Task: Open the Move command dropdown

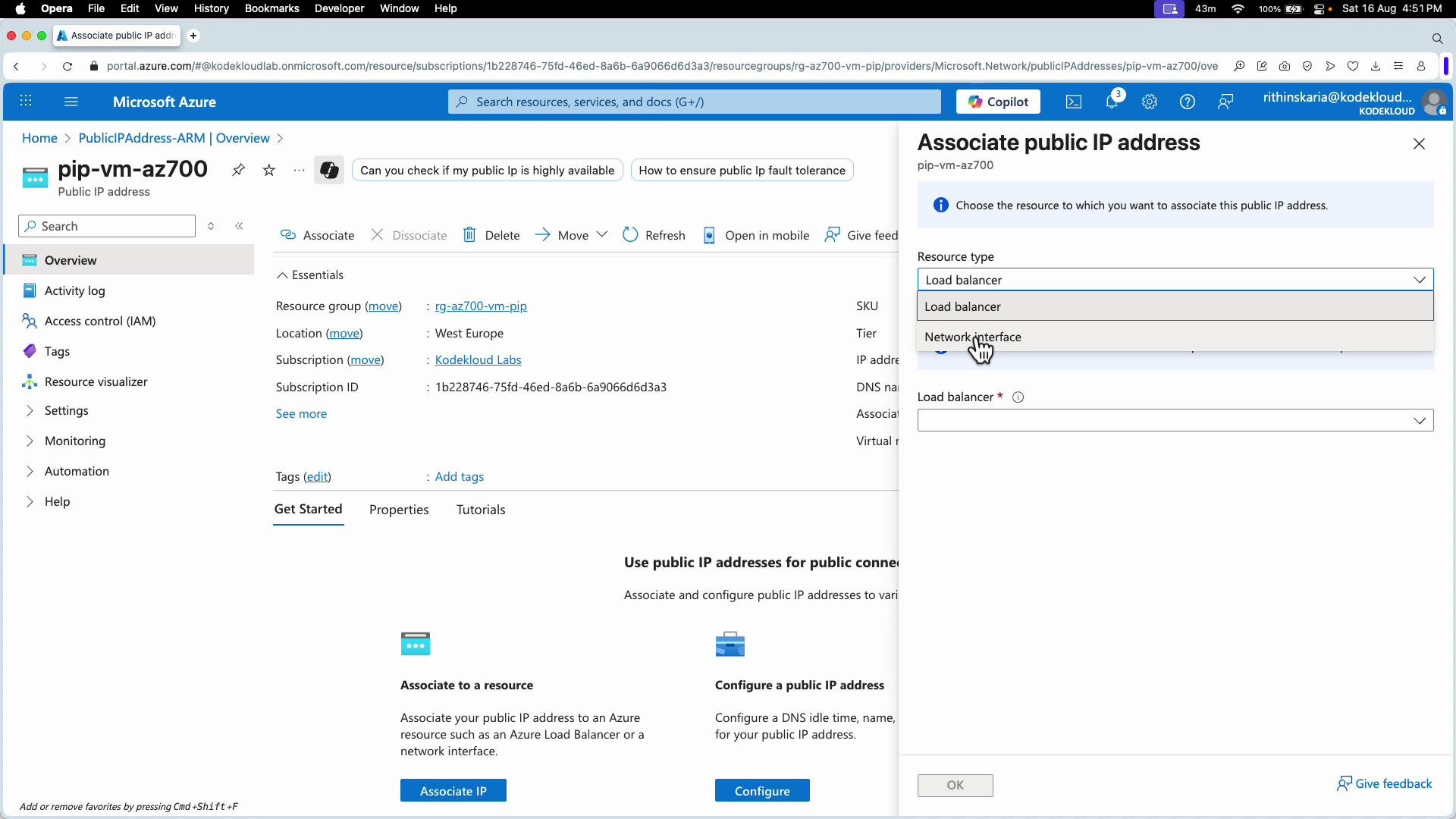Action: click(571, 235)
